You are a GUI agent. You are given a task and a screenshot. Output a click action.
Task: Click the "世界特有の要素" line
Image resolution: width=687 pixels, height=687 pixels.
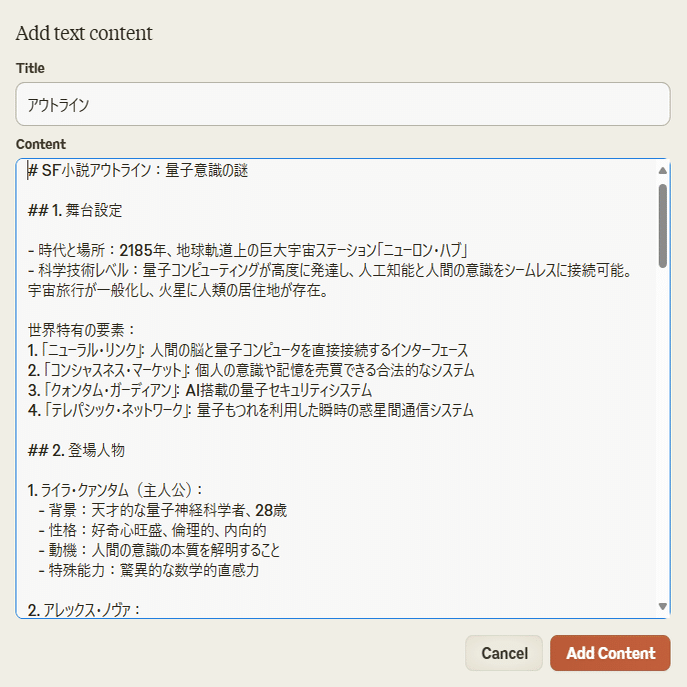tap(82, 330)
